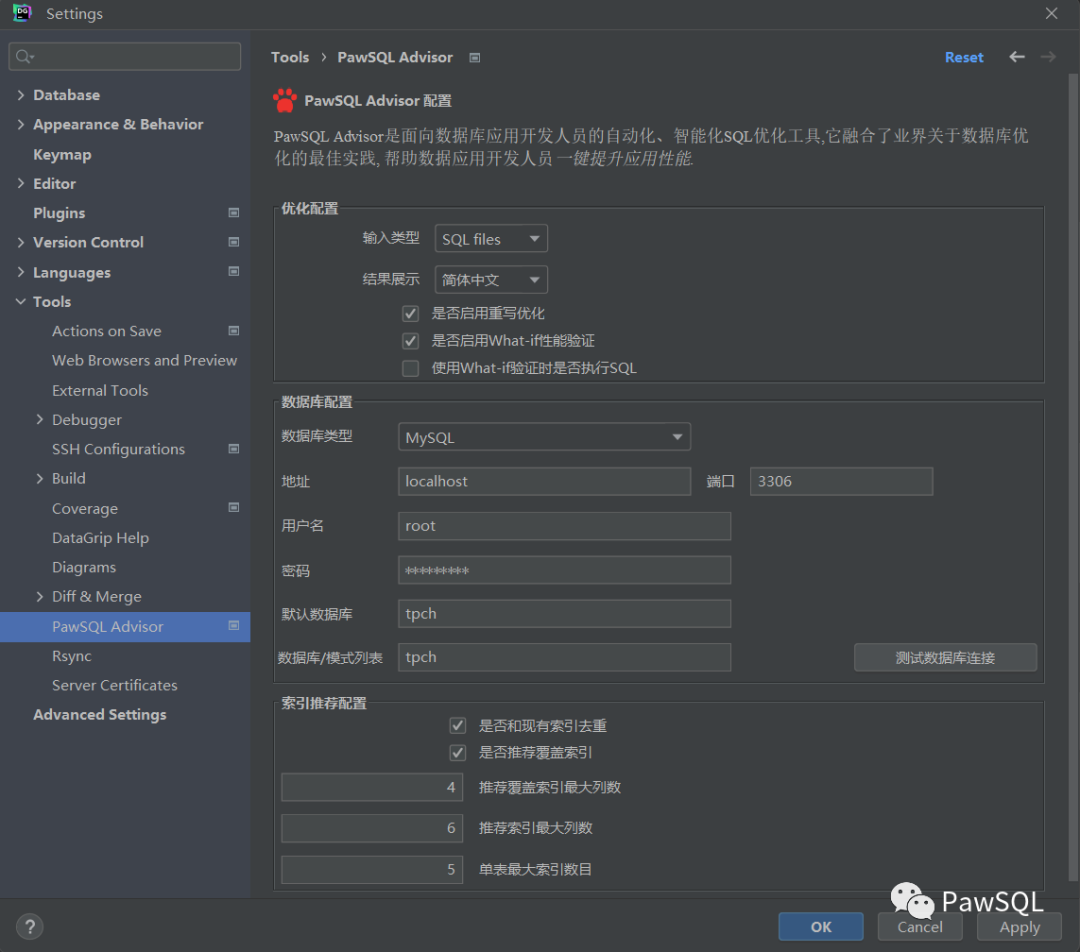Screen dimensions: 1080x952
Task: Enable 使用What-if验证时是否执行SQL checkbox
Action: pos(410,368)
